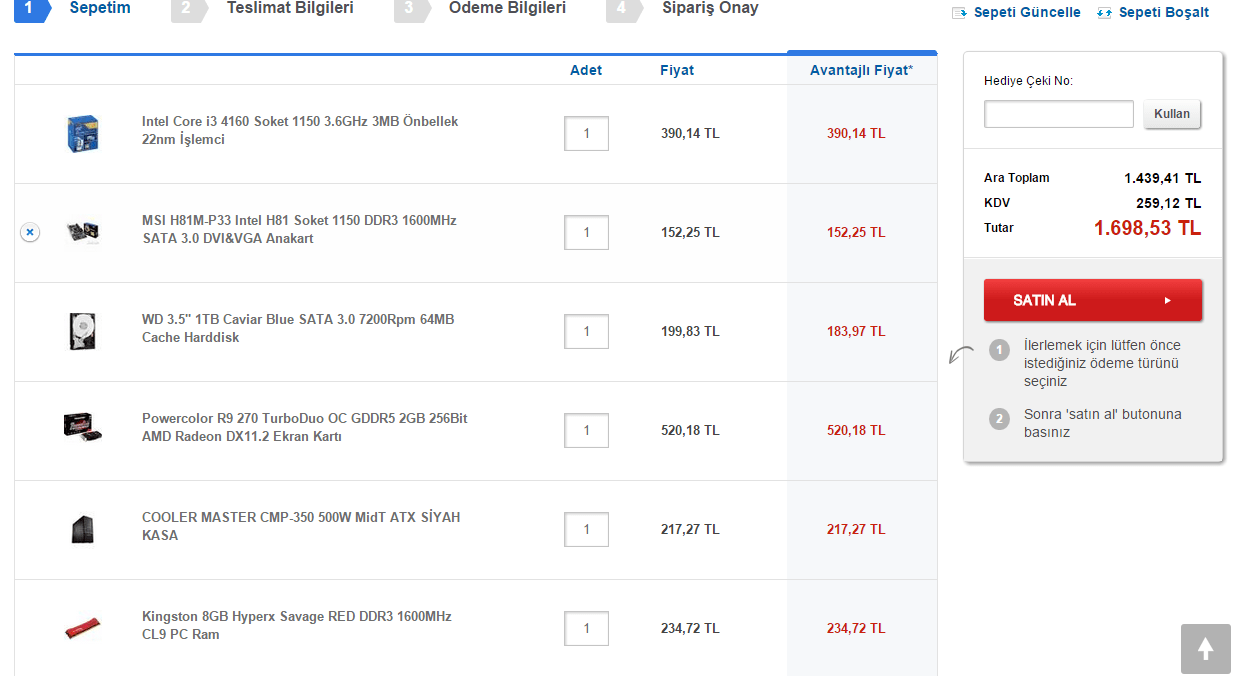This screenshot has height=676, width=1245.
Task: Click quantity box for Kingston 8GB RAM
Action: (x=586, y=628)
